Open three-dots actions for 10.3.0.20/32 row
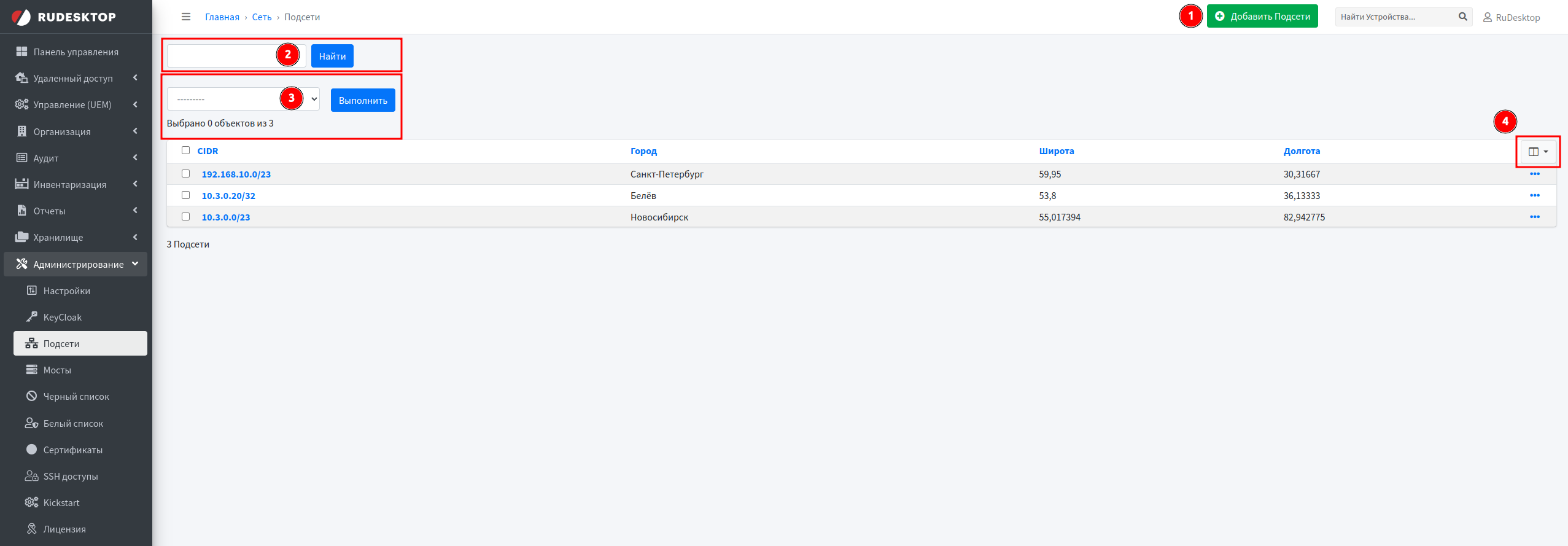Image resolution: width=1568 pixels, height=546 pixels. (1534, 195)
